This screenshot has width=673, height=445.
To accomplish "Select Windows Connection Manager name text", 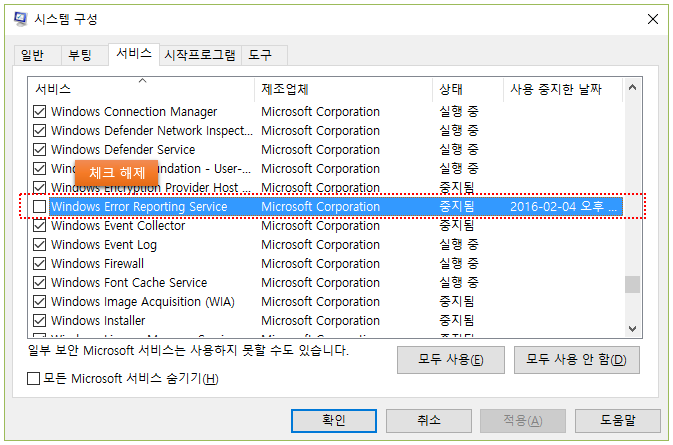I will [x=134, y=112].
